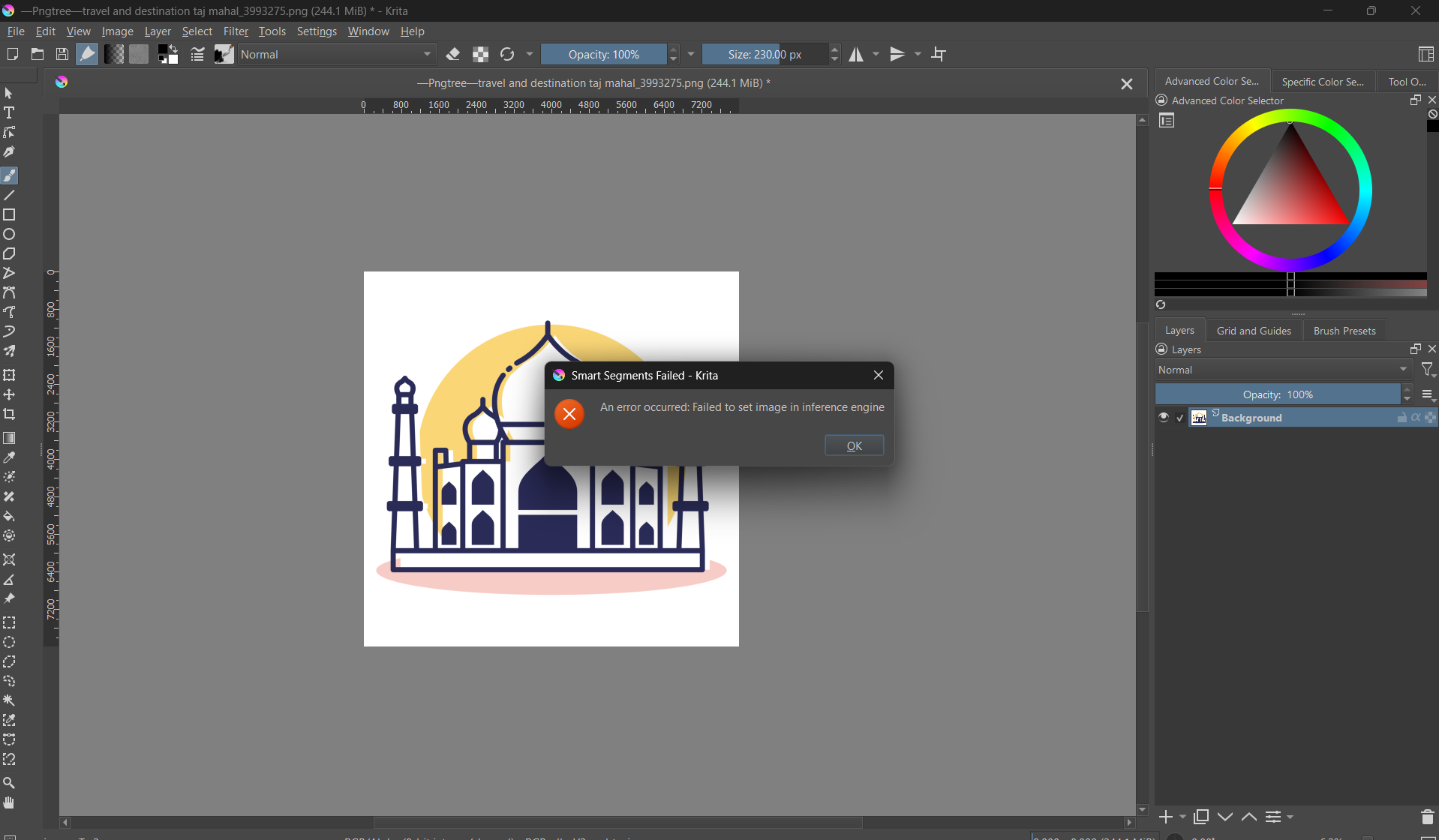Toggle eraser mode in top toolbar
This screenshot has width=1439, height=840.
point(453,55)
